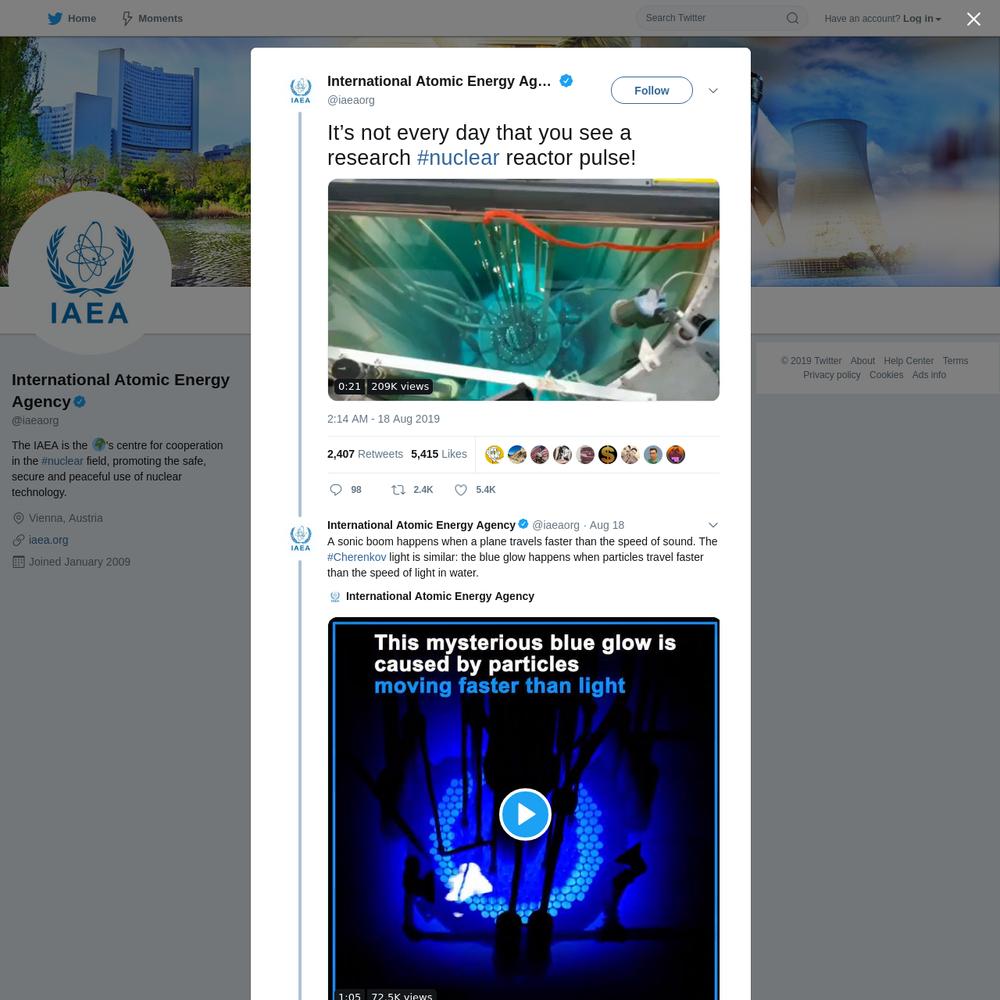1000x1000 pixels.
Task: Open the Log in dropdown
Action: point(922,18)
